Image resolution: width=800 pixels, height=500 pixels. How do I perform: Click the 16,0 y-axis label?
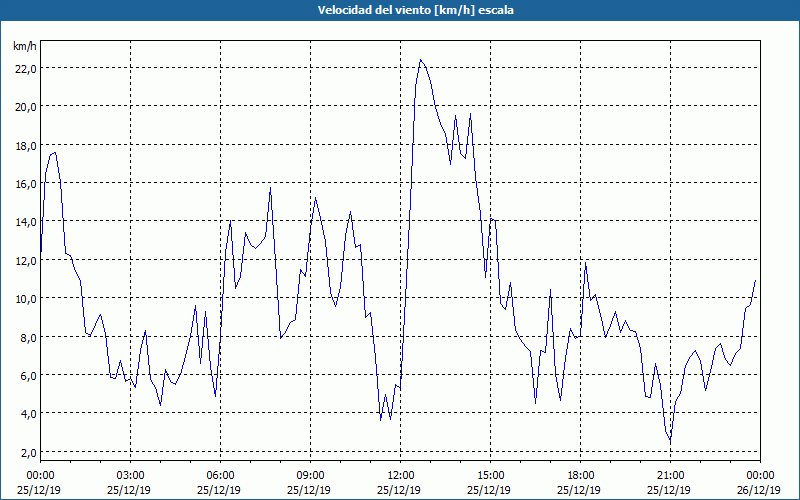coord(26,184)
